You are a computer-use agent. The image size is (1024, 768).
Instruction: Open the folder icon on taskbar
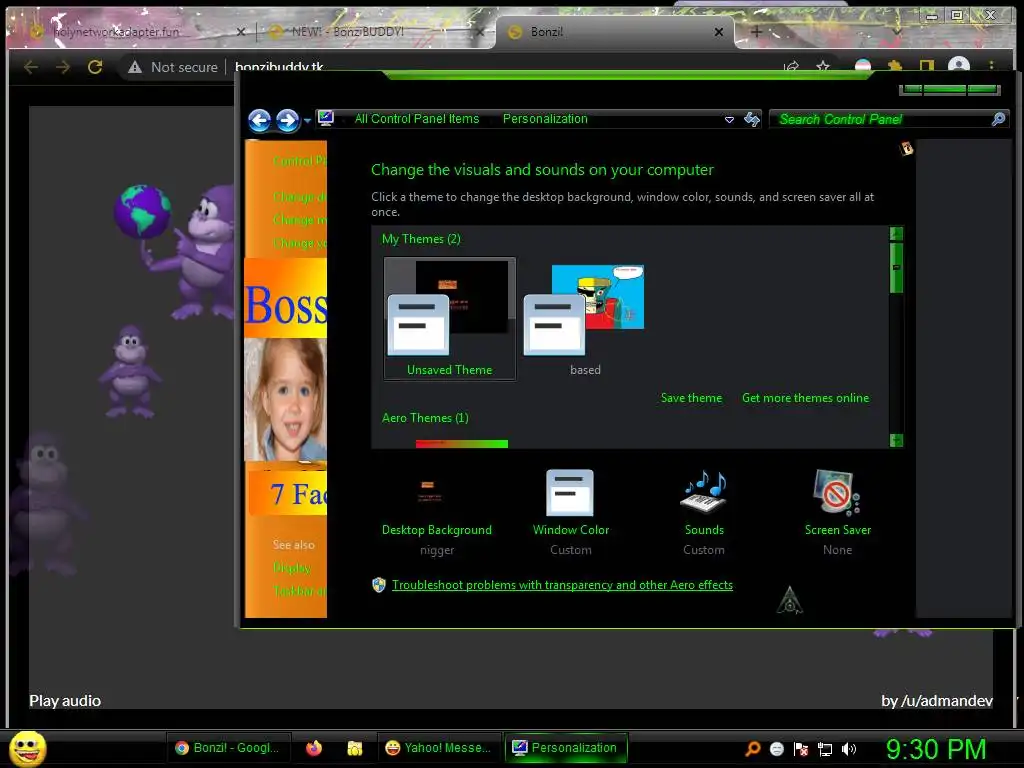355,748
